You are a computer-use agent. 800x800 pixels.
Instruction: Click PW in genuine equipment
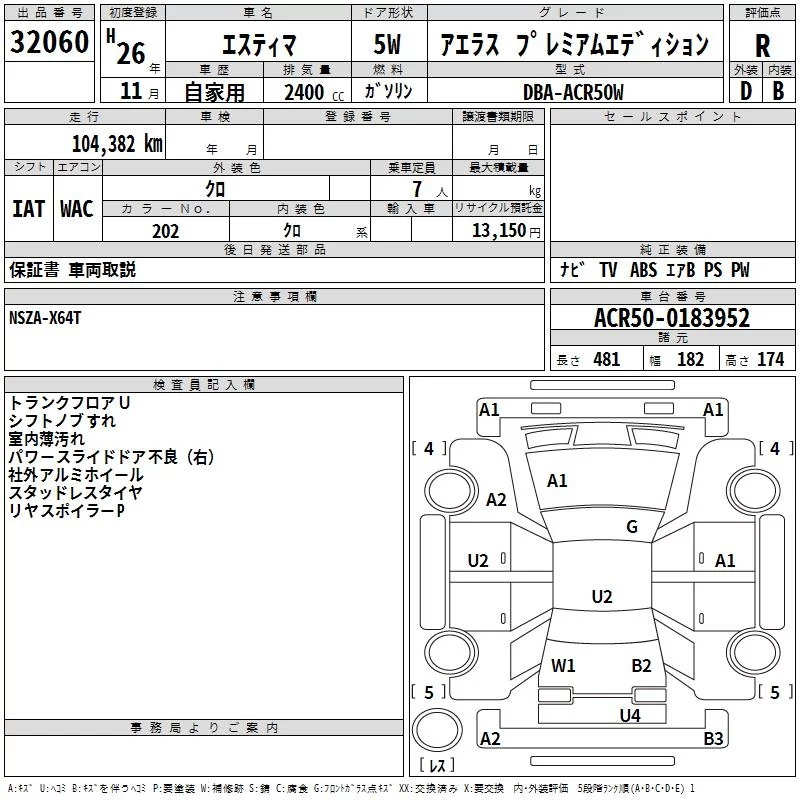click(740, 269)
